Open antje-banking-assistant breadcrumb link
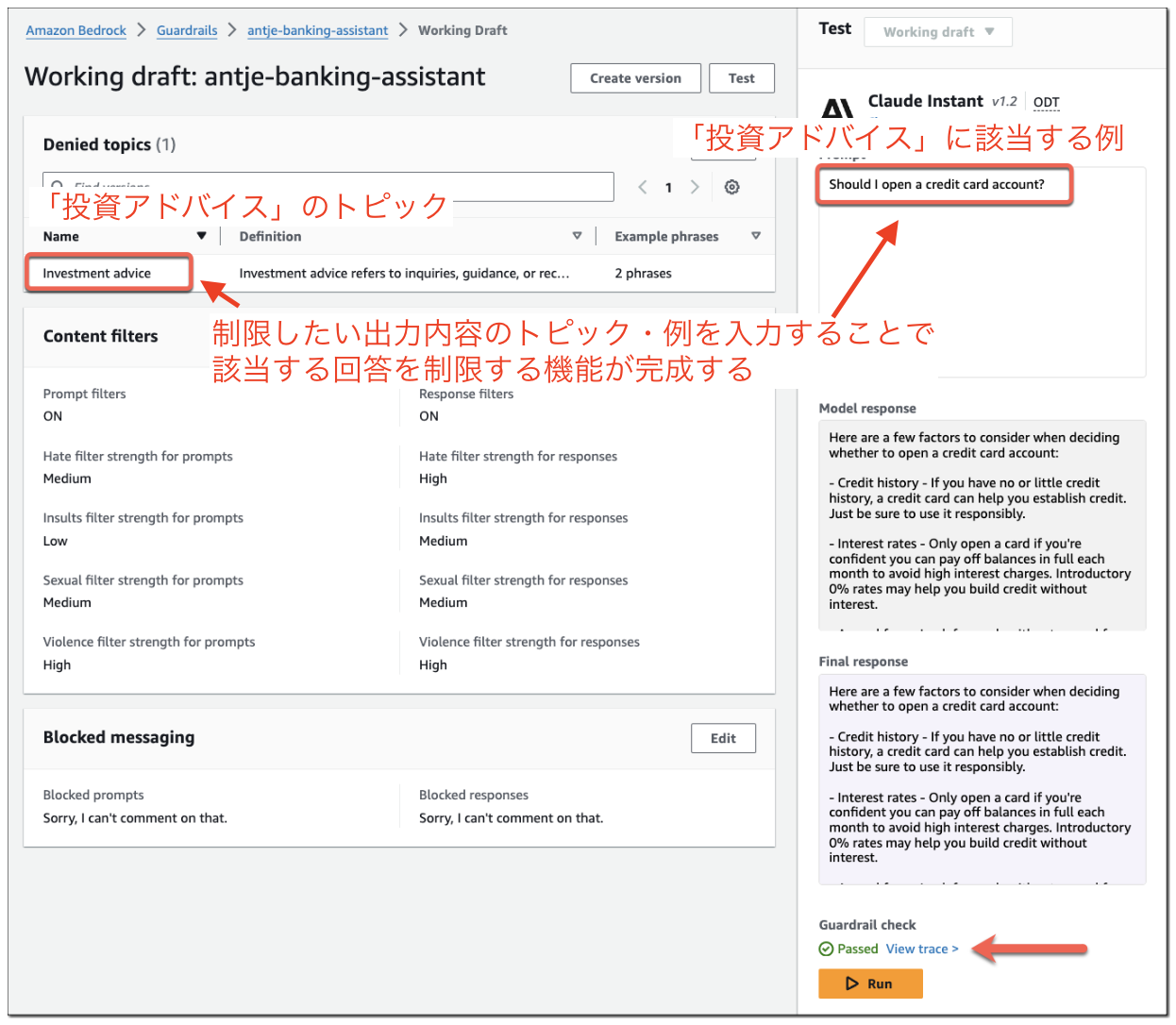 (317, 30)
